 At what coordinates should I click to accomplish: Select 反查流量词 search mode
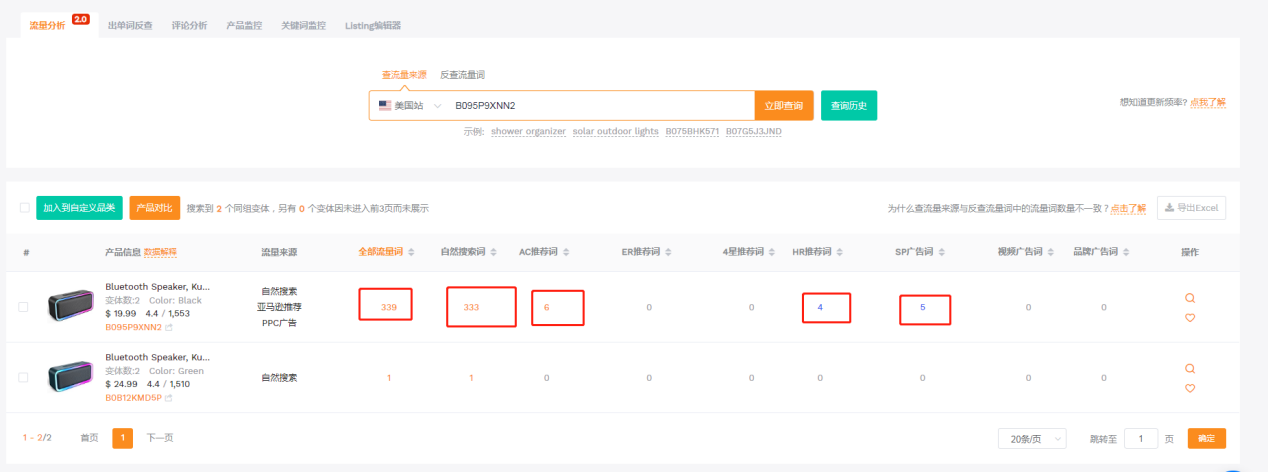point(463,75)
